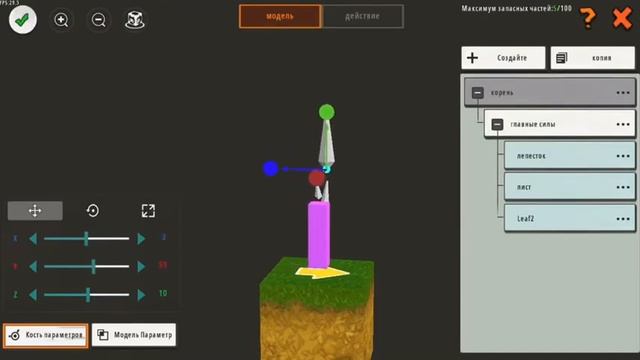Click the Y axis slider handle

tap(93, 267)
